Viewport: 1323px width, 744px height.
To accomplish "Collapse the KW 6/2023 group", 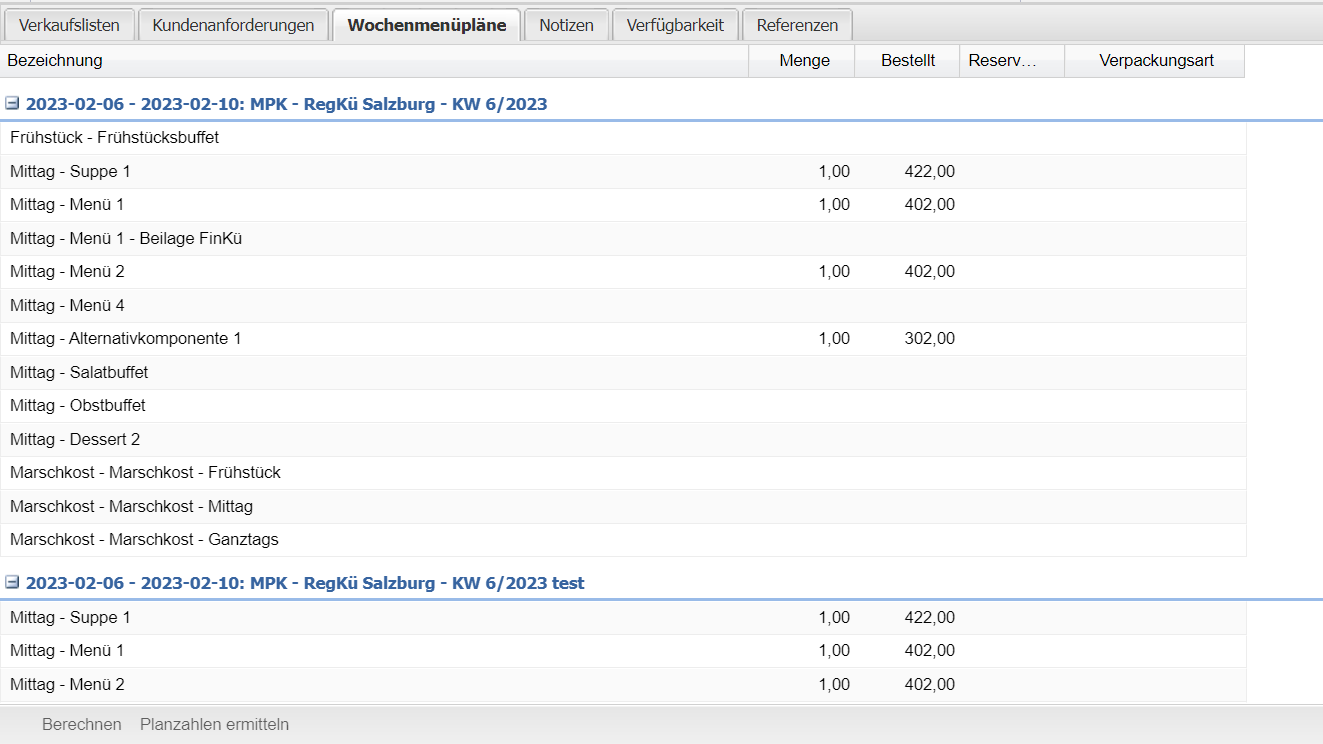I will pos(13,104).
